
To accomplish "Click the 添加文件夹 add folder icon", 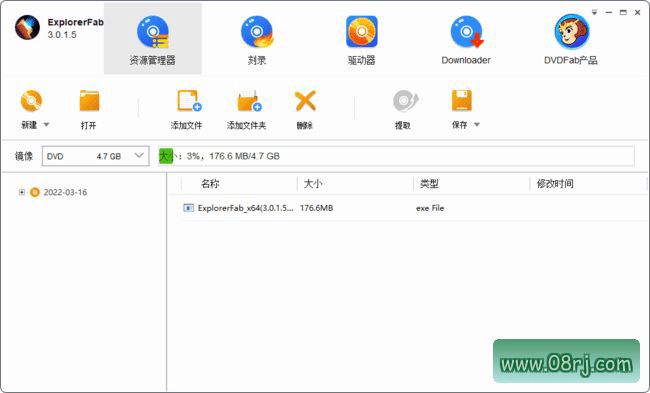I will point(249,101).
